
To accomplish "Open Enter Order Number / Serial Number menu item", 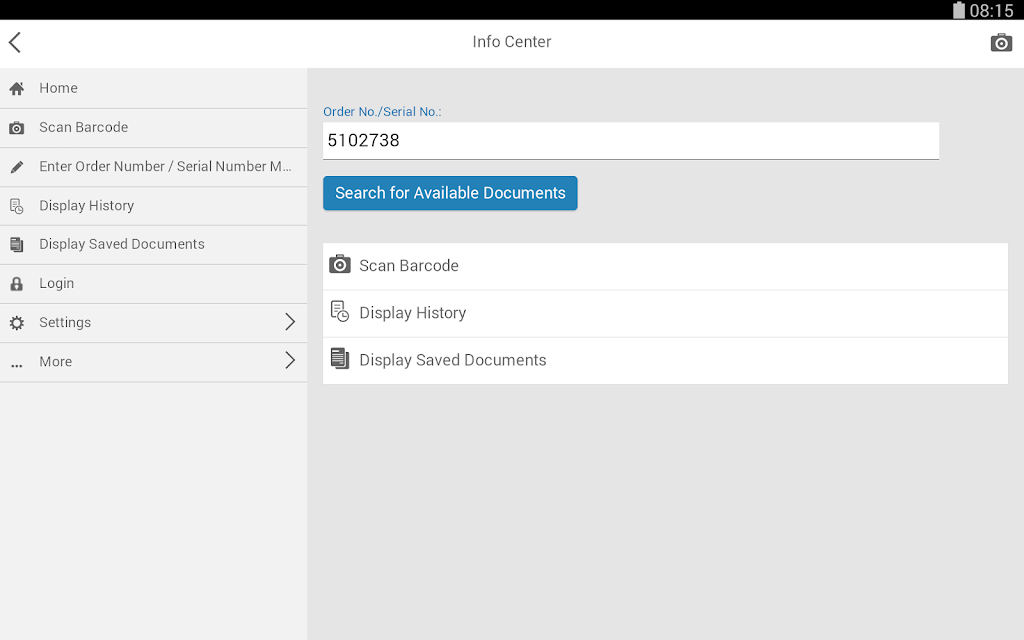I will pyautogui.click(x=153, y=167).
